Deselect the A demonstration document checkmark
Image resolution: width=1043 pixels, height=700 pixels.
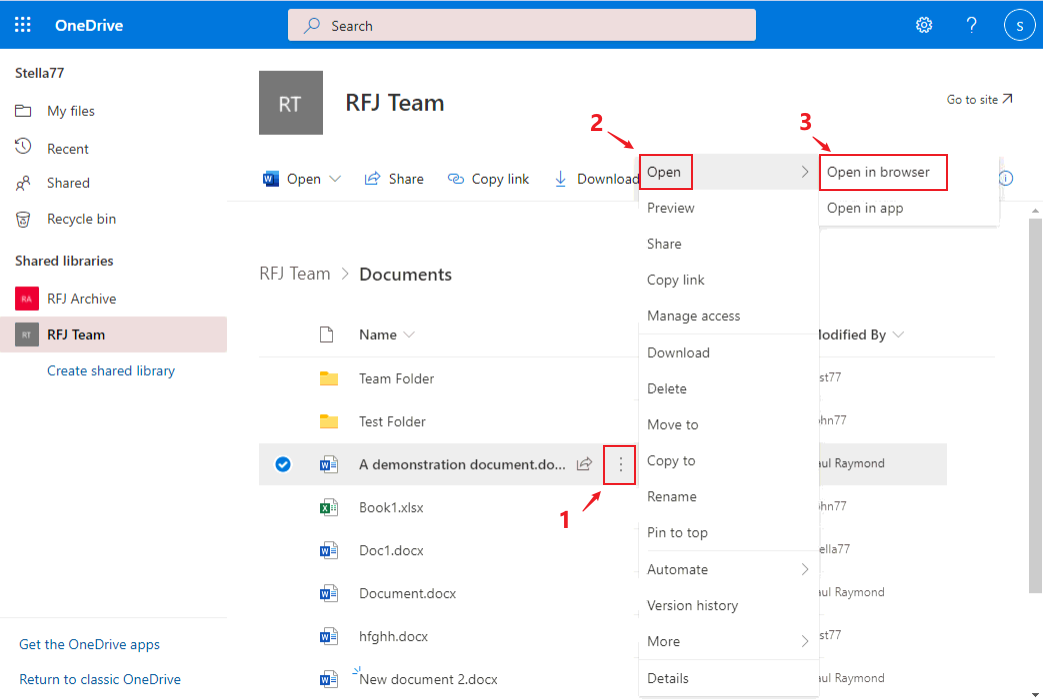coord(283,464)
